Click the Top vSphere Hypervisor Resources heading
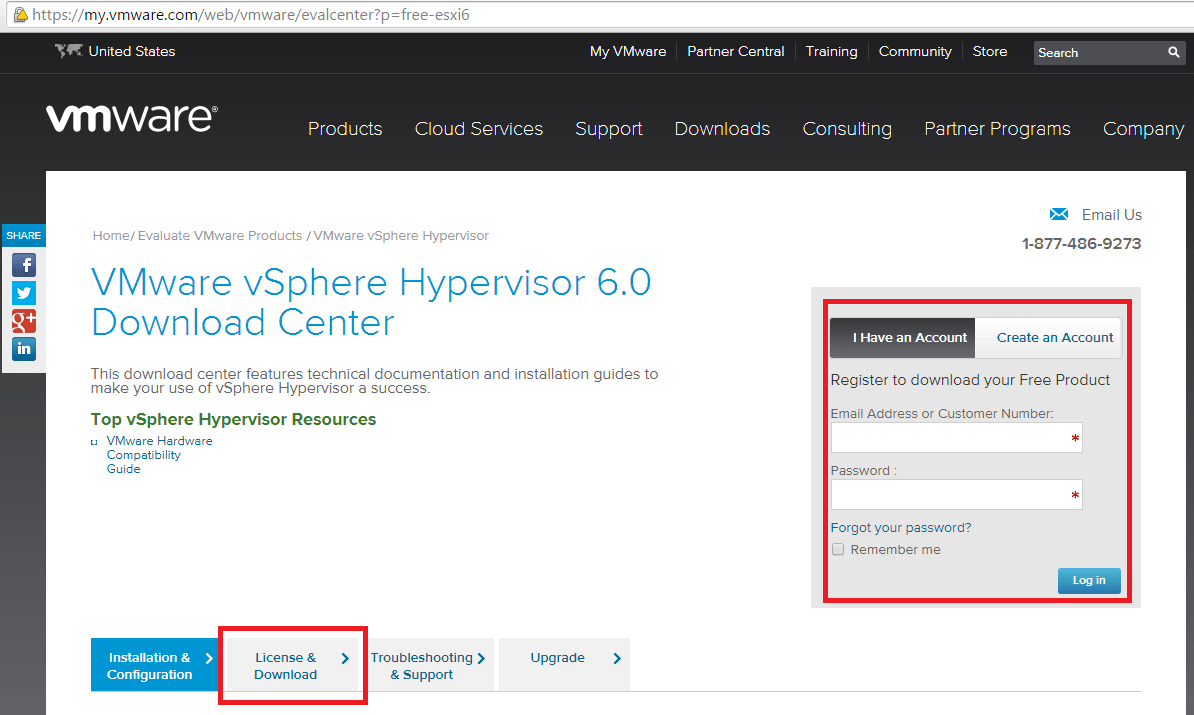 233,420
